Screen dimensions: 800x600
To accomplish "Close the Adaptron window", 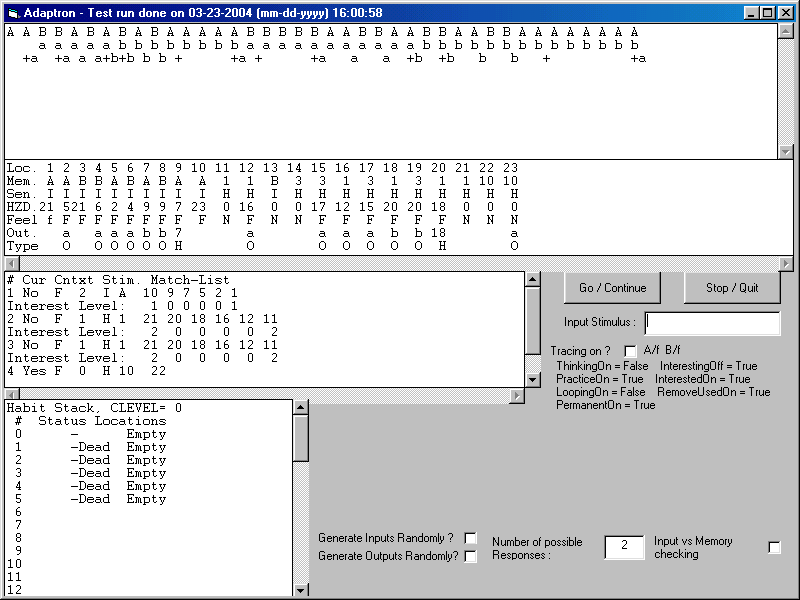I will pyautogui.click(x=785, y=13).
